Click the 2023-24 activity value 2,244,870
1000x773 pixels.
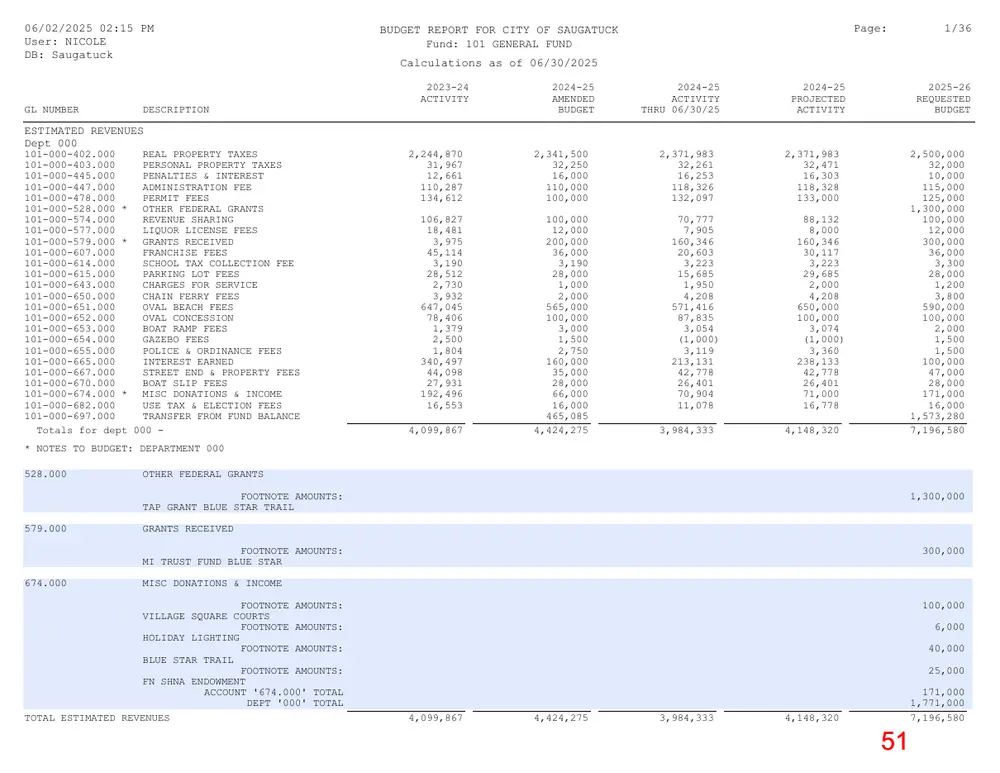point(436,154)
